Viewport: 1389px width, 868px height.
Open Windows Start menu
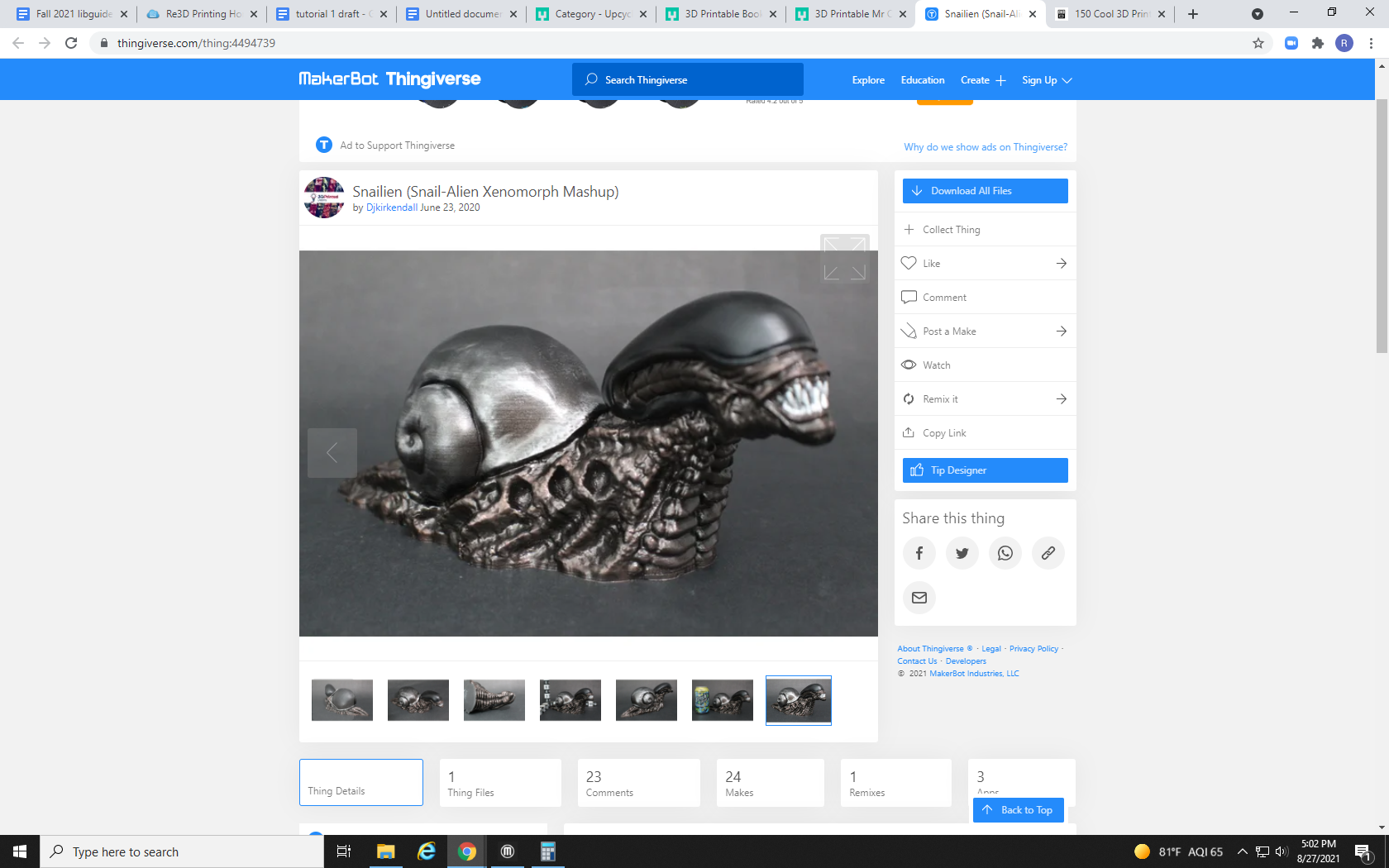(x=20, y=851)
